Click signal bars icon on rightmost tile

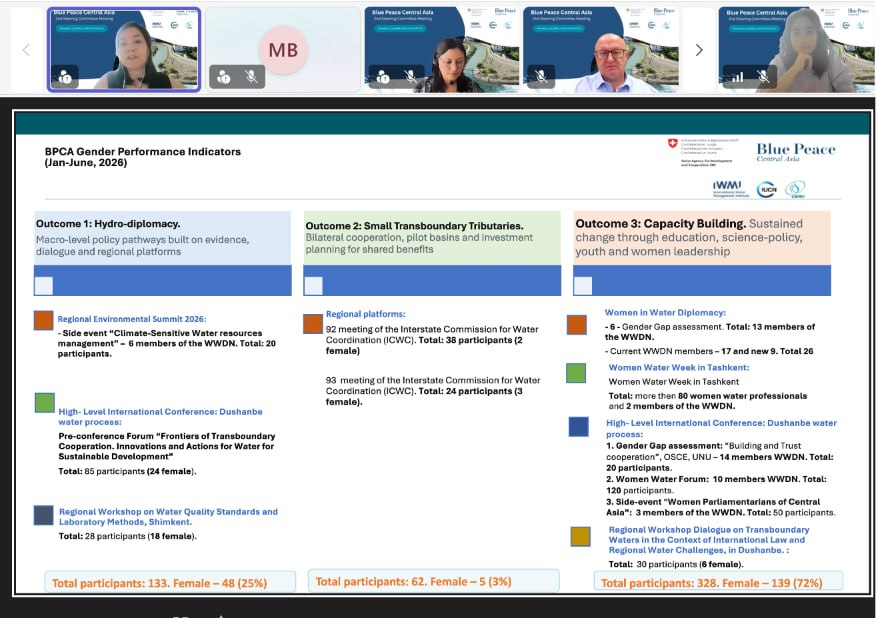pyautogui.click(x=737, y=77)
